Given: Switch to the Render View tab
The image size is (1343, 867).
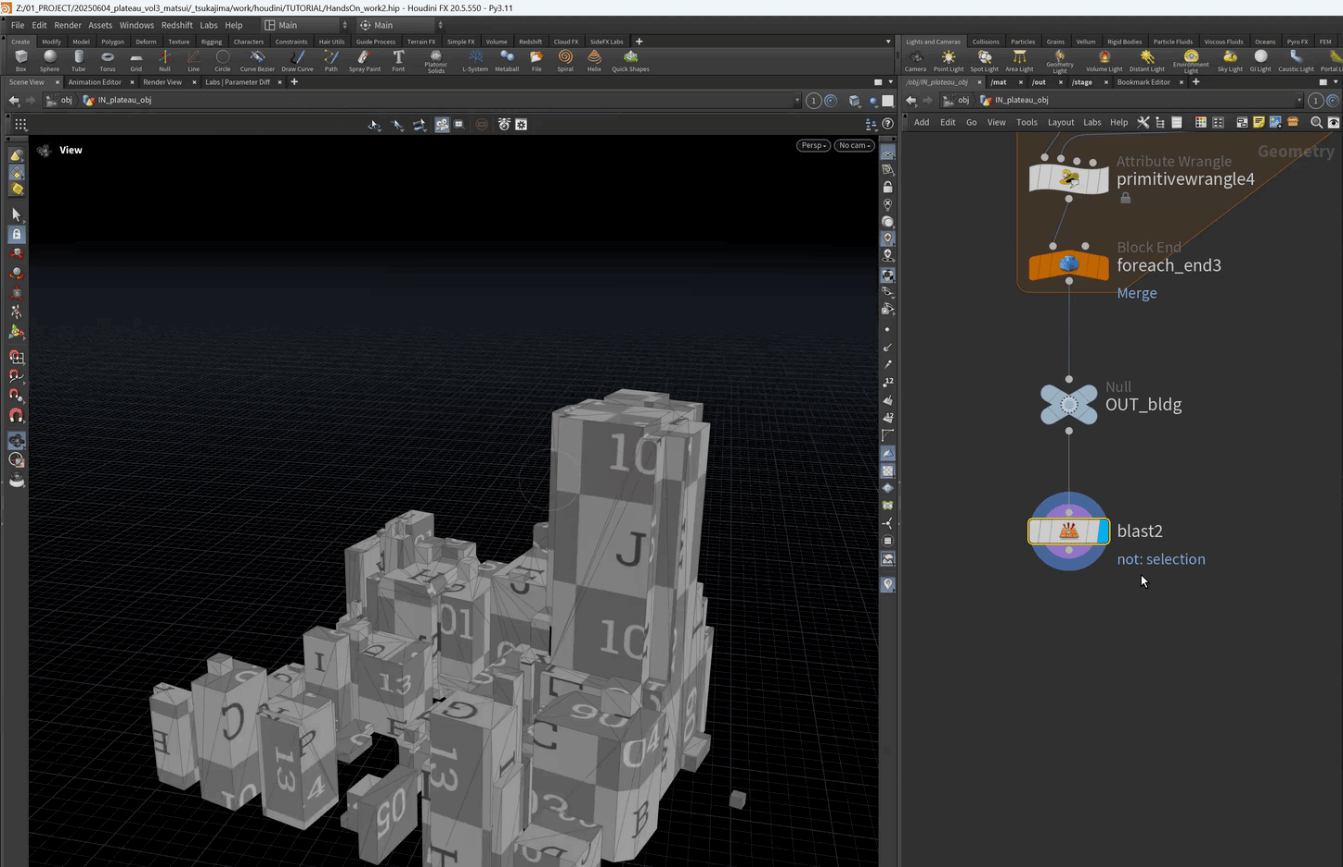Looking at the screenshot, I should pos(162,82).
